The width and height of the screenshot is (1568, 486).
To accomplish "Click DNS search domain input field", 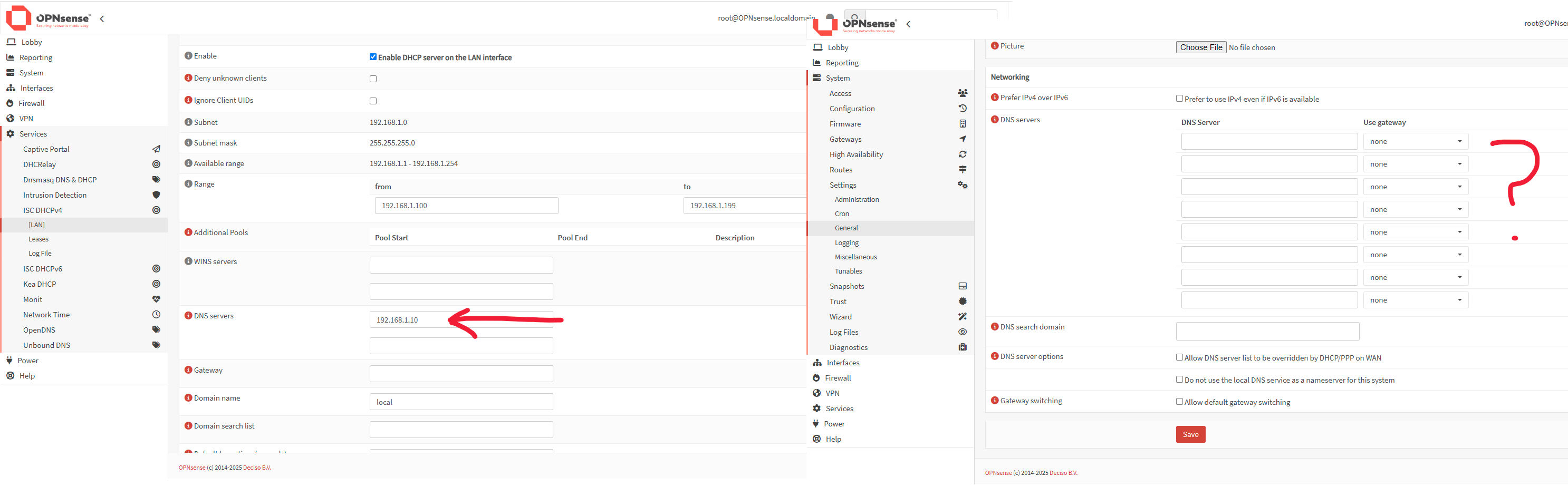I will (1267, 332).
